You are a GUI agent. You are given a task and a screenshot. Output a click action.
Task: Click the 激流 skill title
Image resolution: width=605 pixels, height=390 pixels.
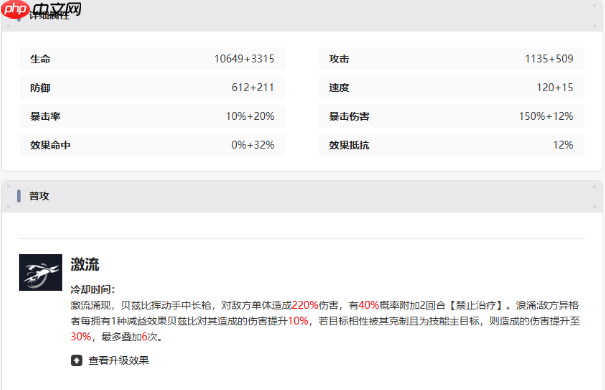click(x=85, y=265)
